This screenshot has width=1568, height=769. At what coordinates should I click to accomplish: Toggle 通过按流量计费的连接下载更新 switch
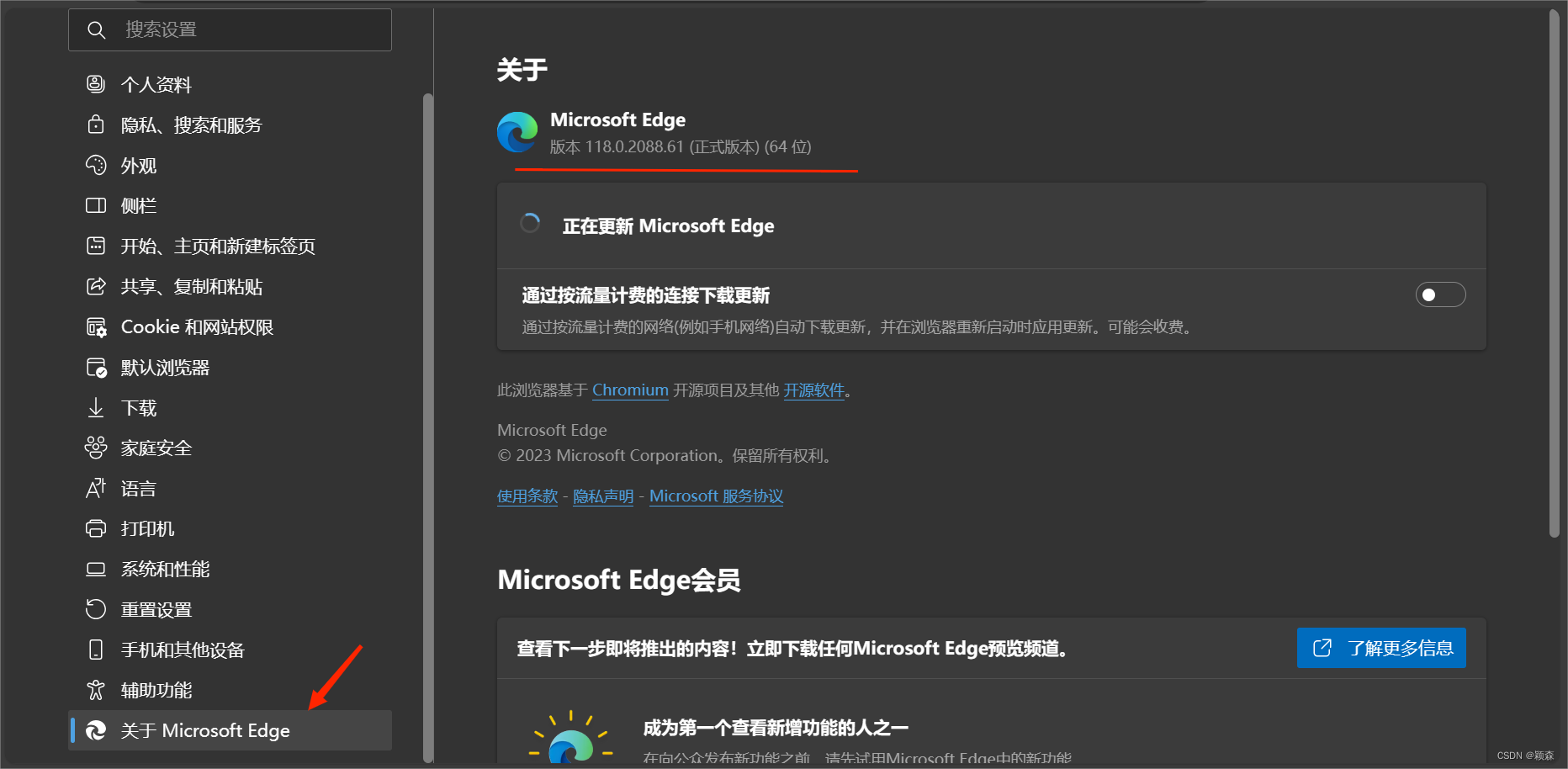(x=1440, y=294)
